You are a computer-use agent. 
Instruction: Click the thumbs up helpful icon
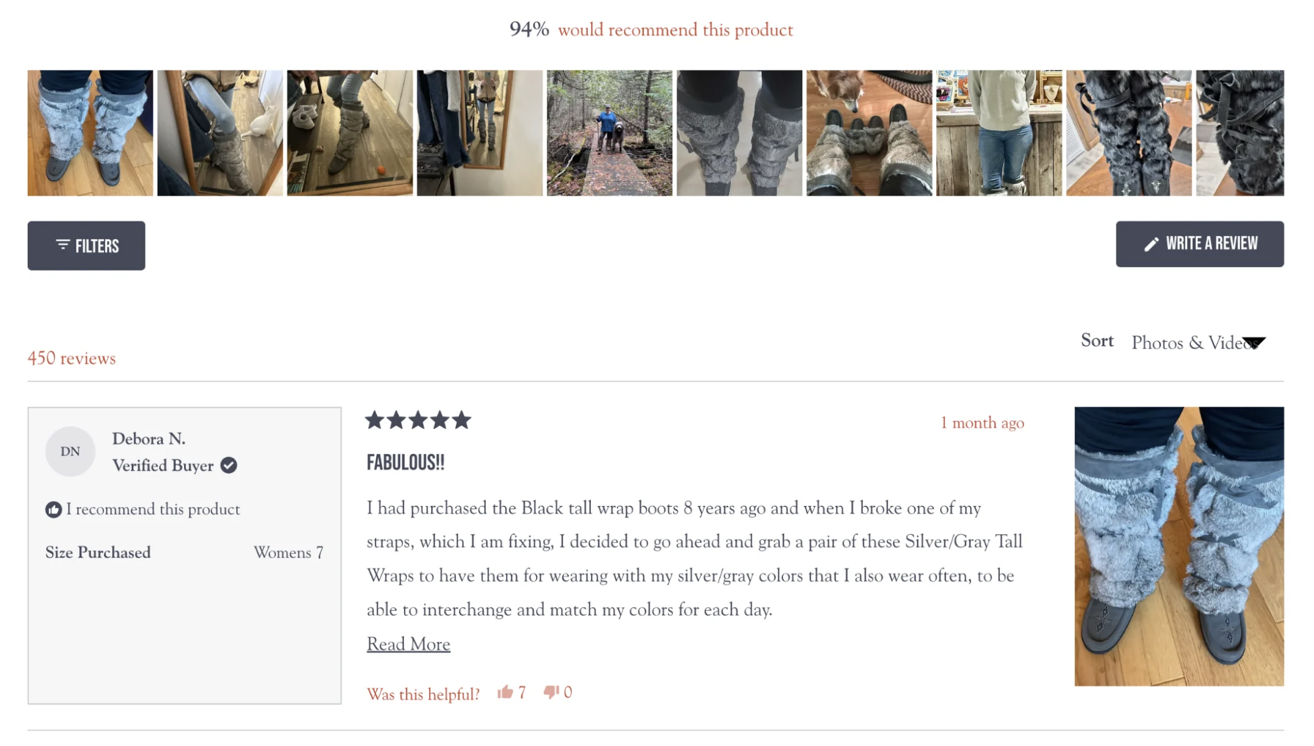click(x=505, y=692)
